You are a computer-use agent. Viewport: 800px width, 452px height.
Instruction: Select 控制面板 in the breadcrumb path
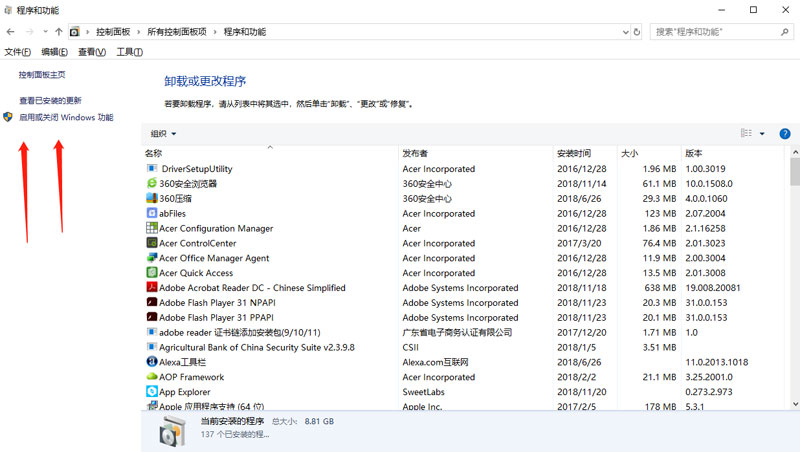pyautogui.click(x=113, y=32)
